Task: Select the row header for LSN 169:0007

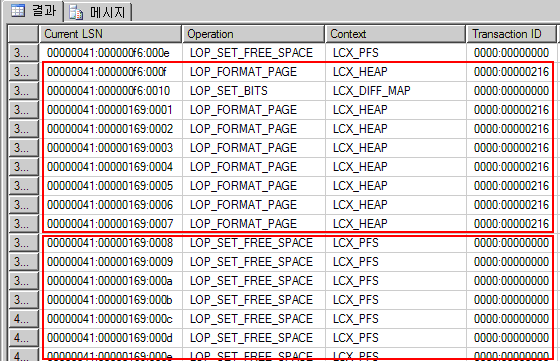Action: click(23, 224)
